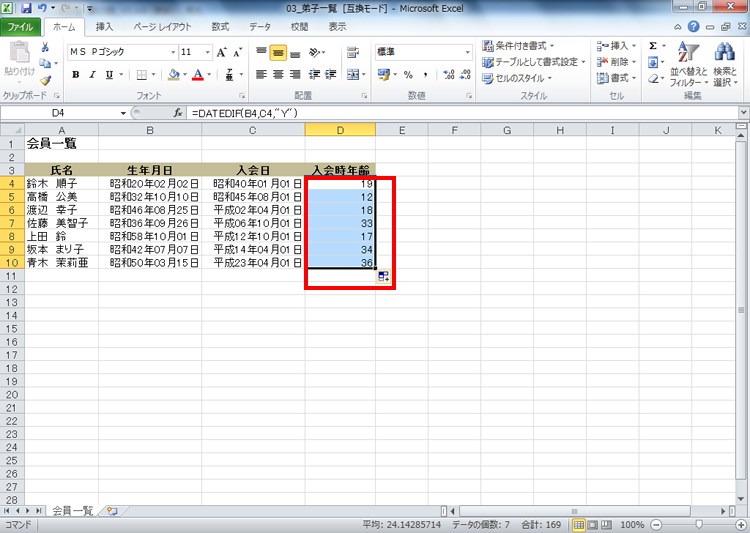Click the zoom slider handle

pyautogui.click(x=699, y=525)
